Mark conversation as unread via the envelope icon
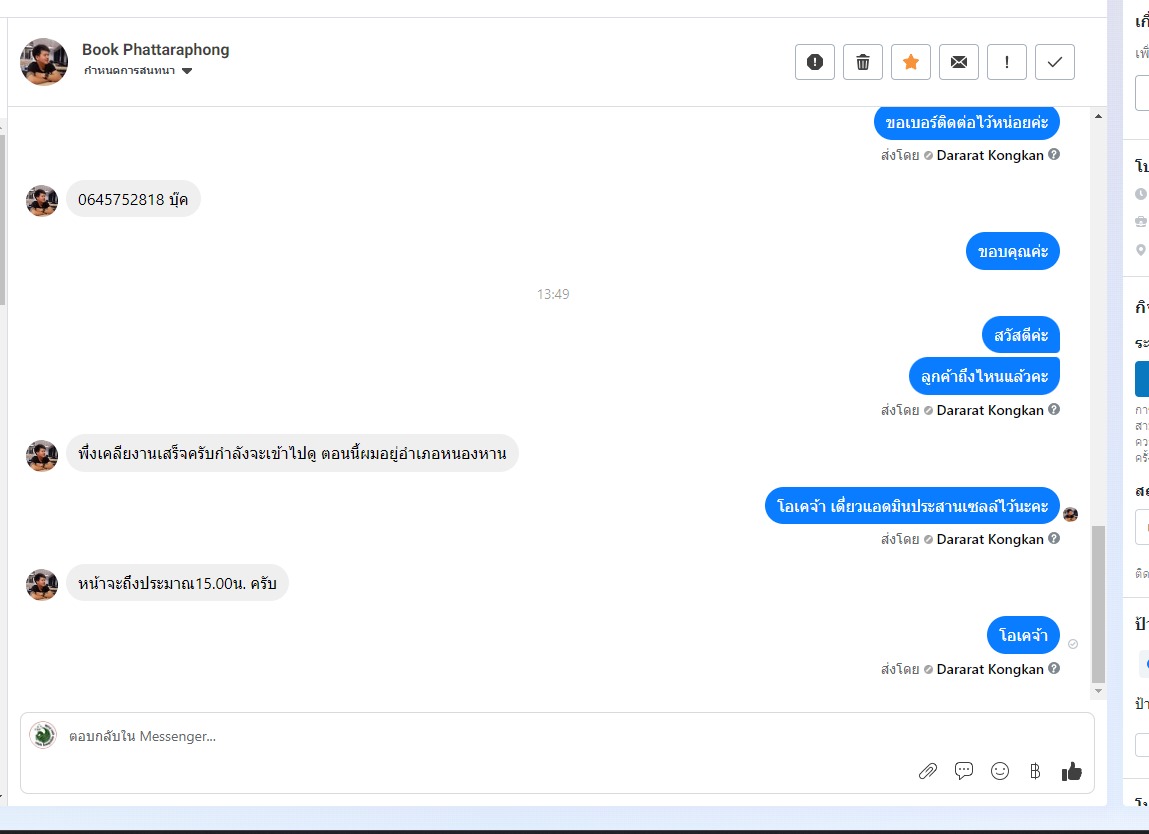 click(958, 62)
